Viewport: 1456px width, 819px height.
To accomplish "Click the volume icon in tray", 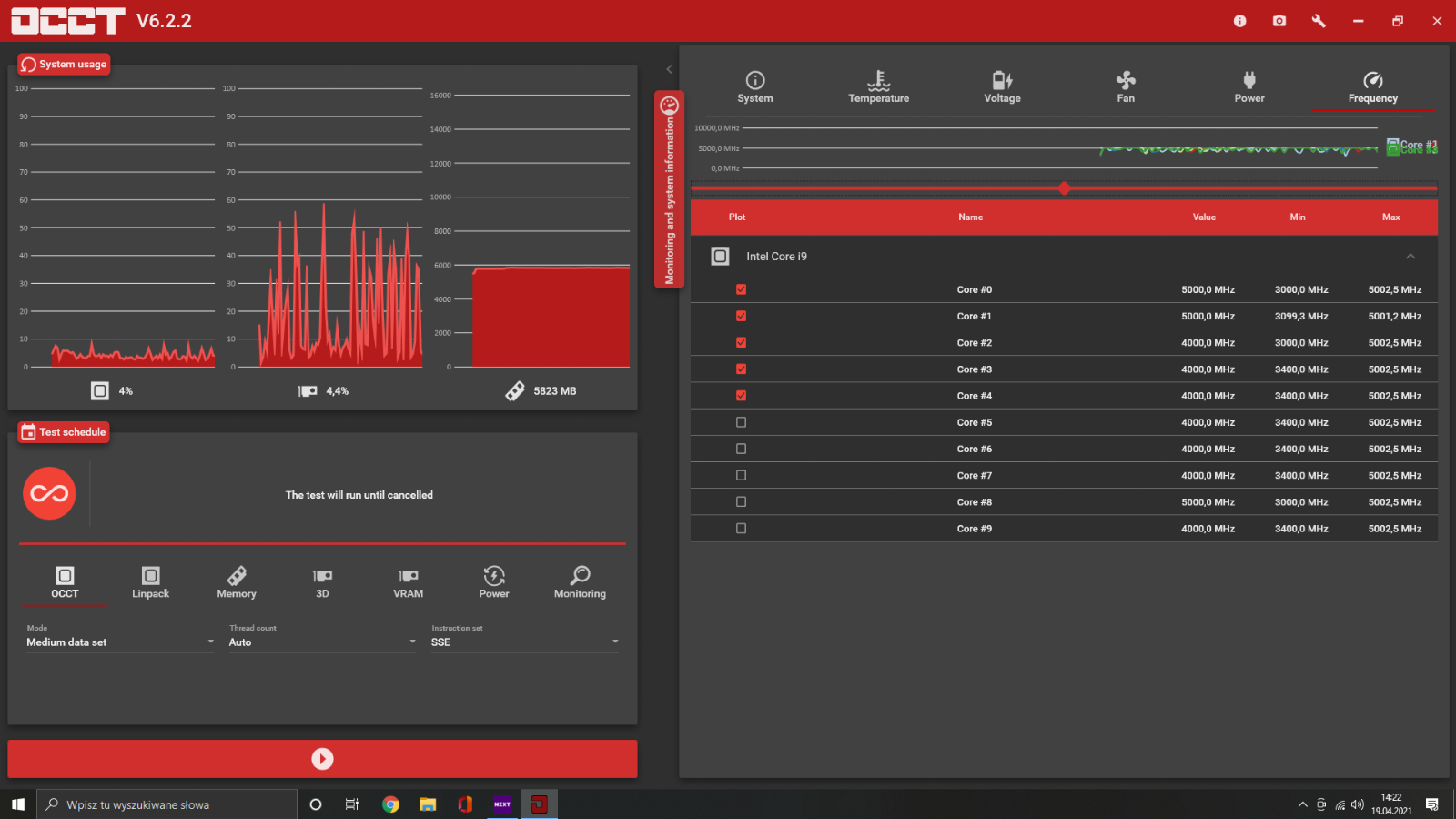I will 1358,804.
